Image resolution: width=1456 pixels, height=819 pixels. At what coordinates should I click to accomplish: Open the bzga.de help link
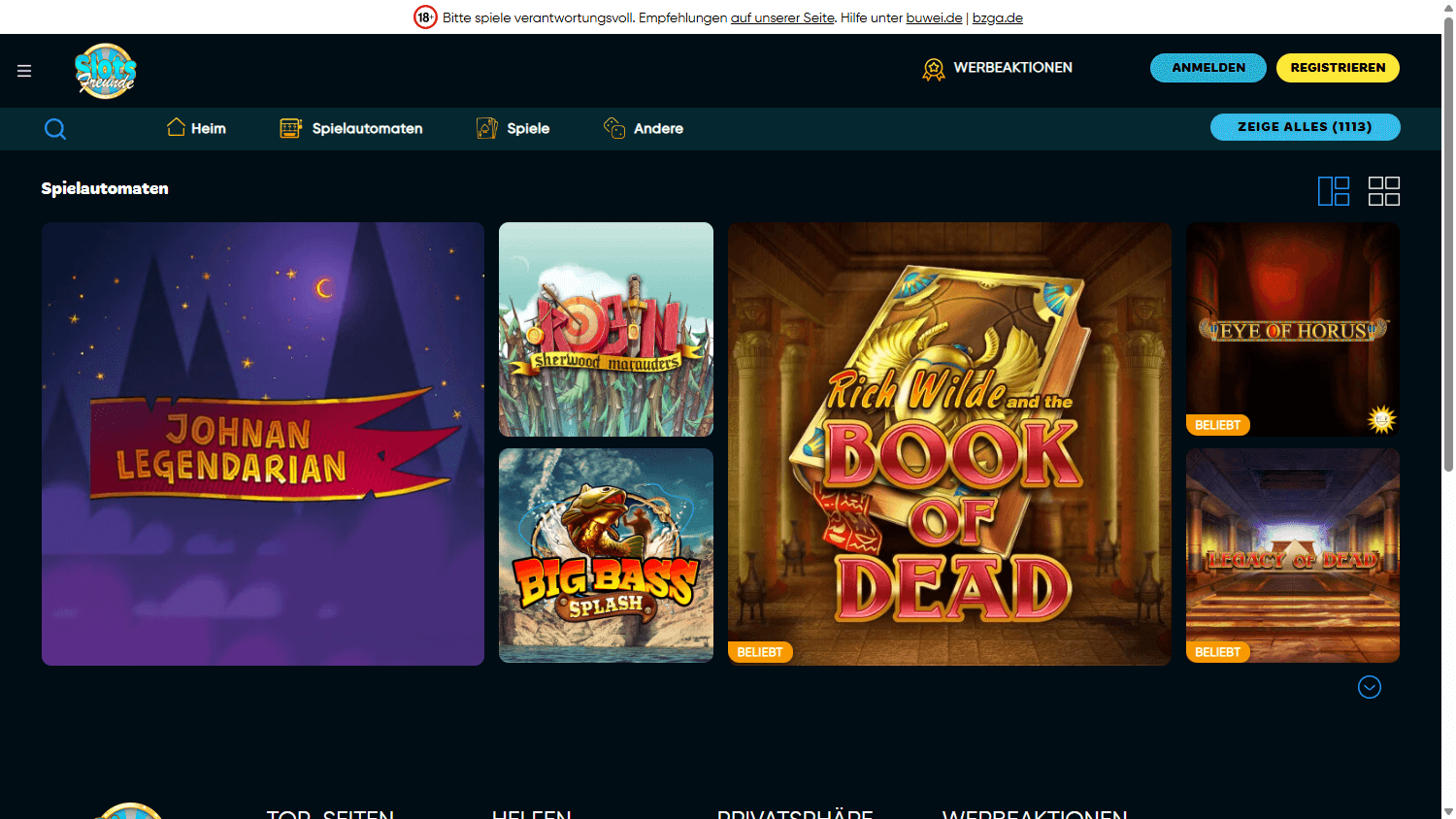pyautogui.click(x=997, y=16)
